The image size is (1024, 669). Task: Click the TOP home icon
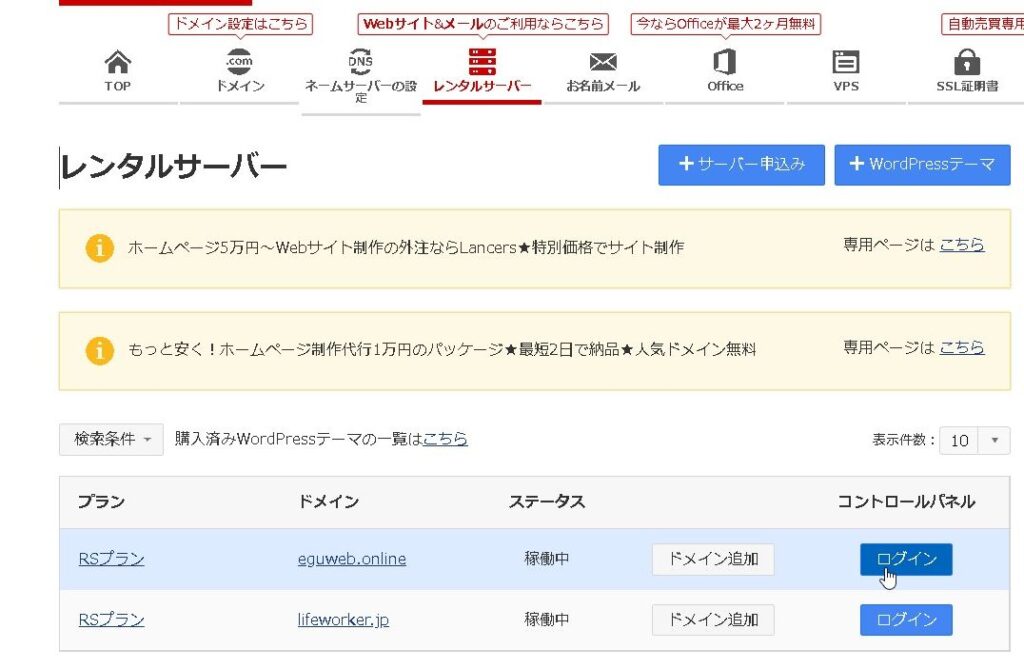coord(118,64)
